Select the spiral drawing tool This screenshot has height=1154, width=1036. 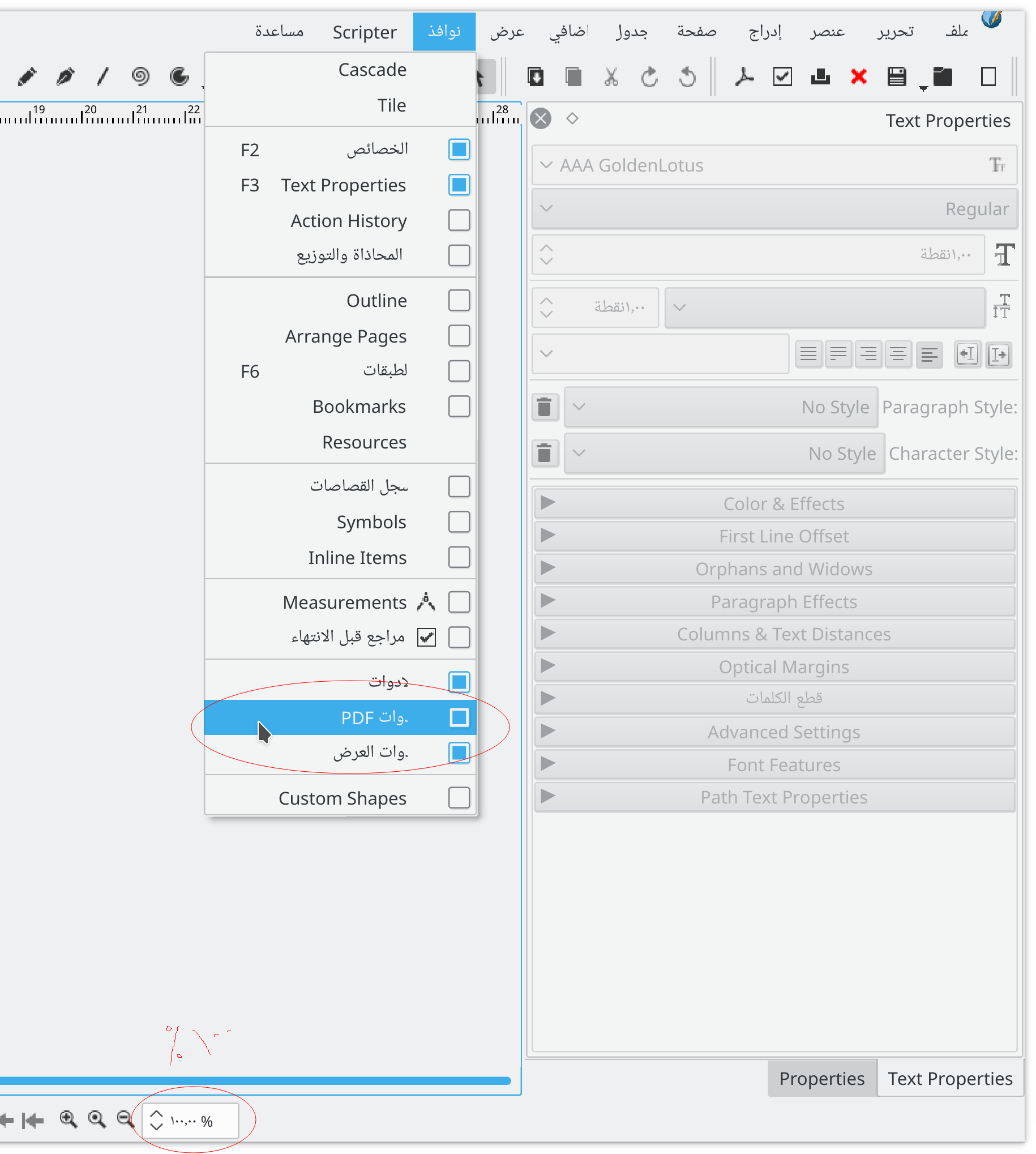(x=140, y=76)
